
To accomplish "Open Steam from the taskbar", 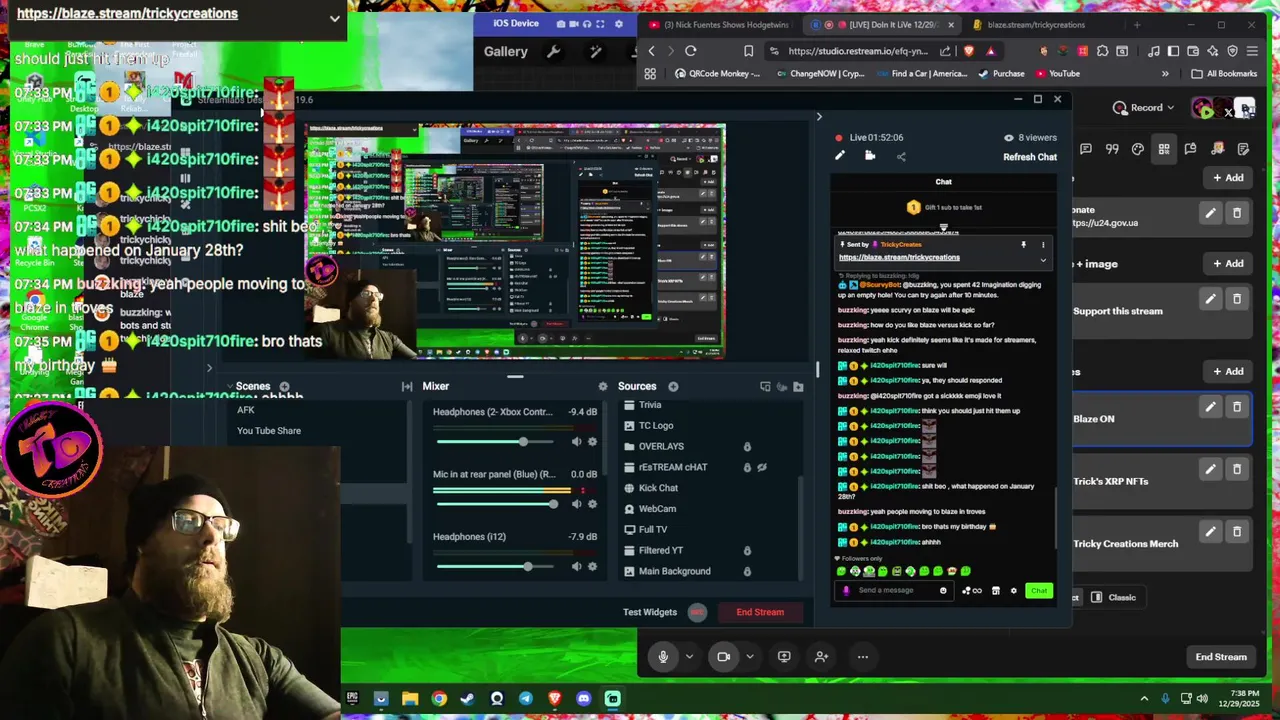I will click(468, 699).
